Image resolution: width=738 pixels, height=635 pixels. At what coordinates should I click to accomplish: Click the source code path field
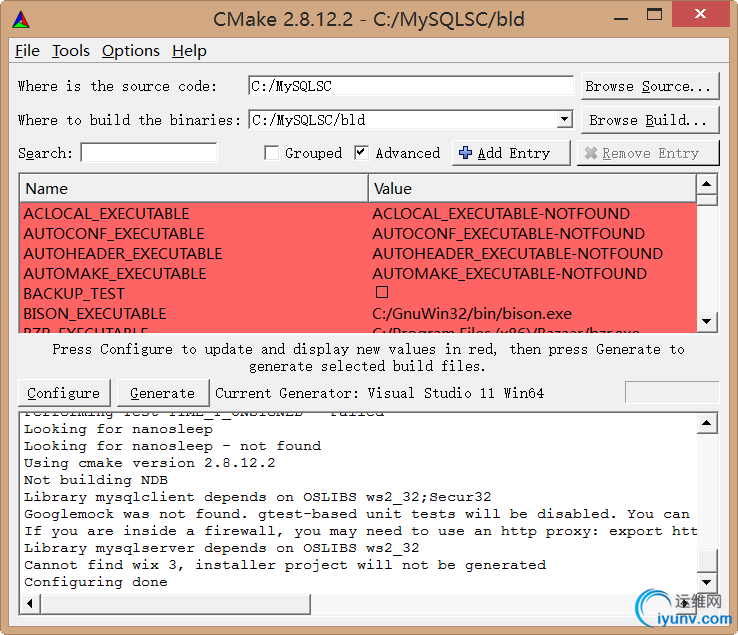tap(411, 86)
